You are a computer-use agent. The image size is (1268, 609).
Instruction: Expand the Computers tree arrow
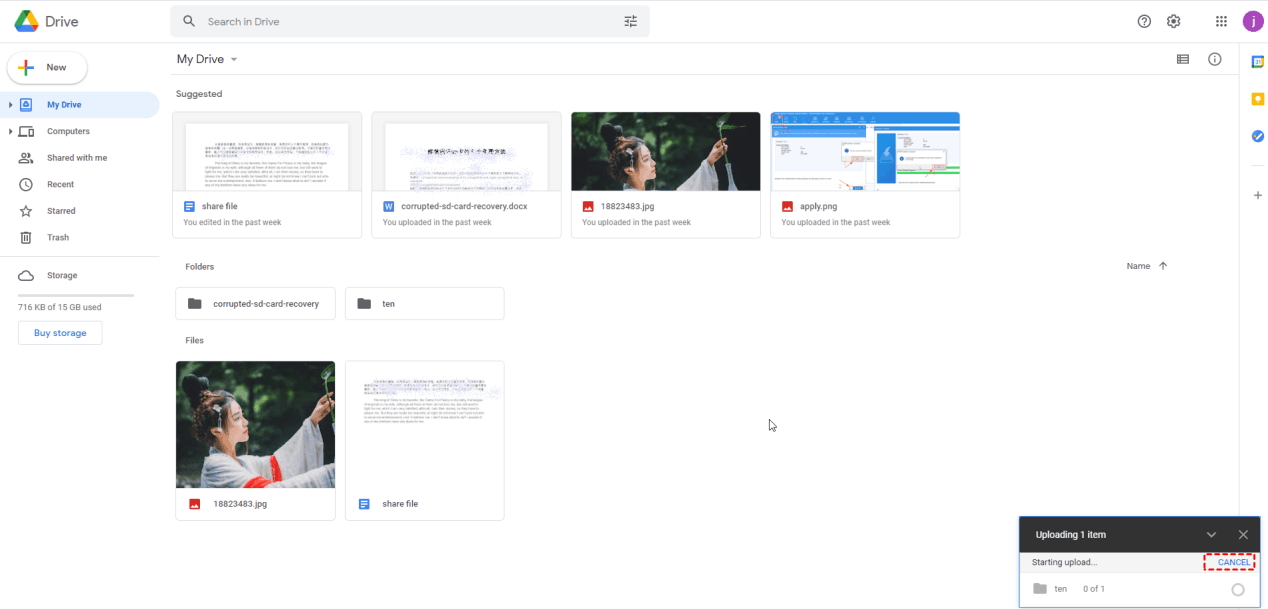10,131
